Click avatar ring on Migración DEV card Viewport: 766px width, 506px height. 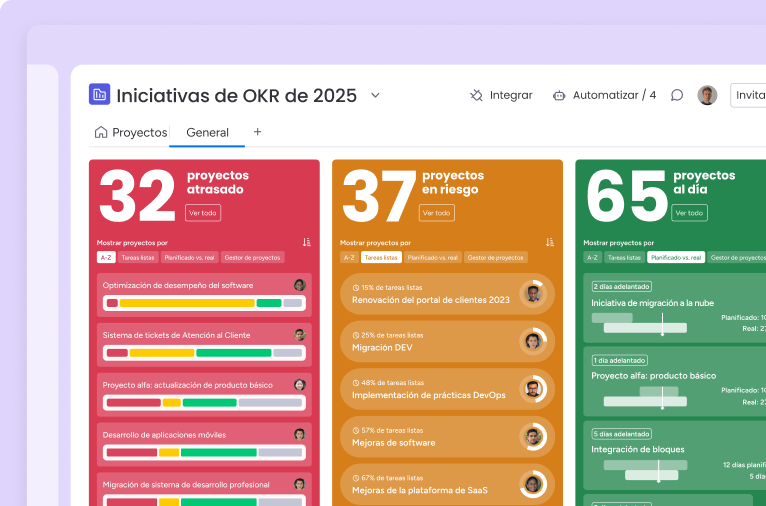coord(533,341)
